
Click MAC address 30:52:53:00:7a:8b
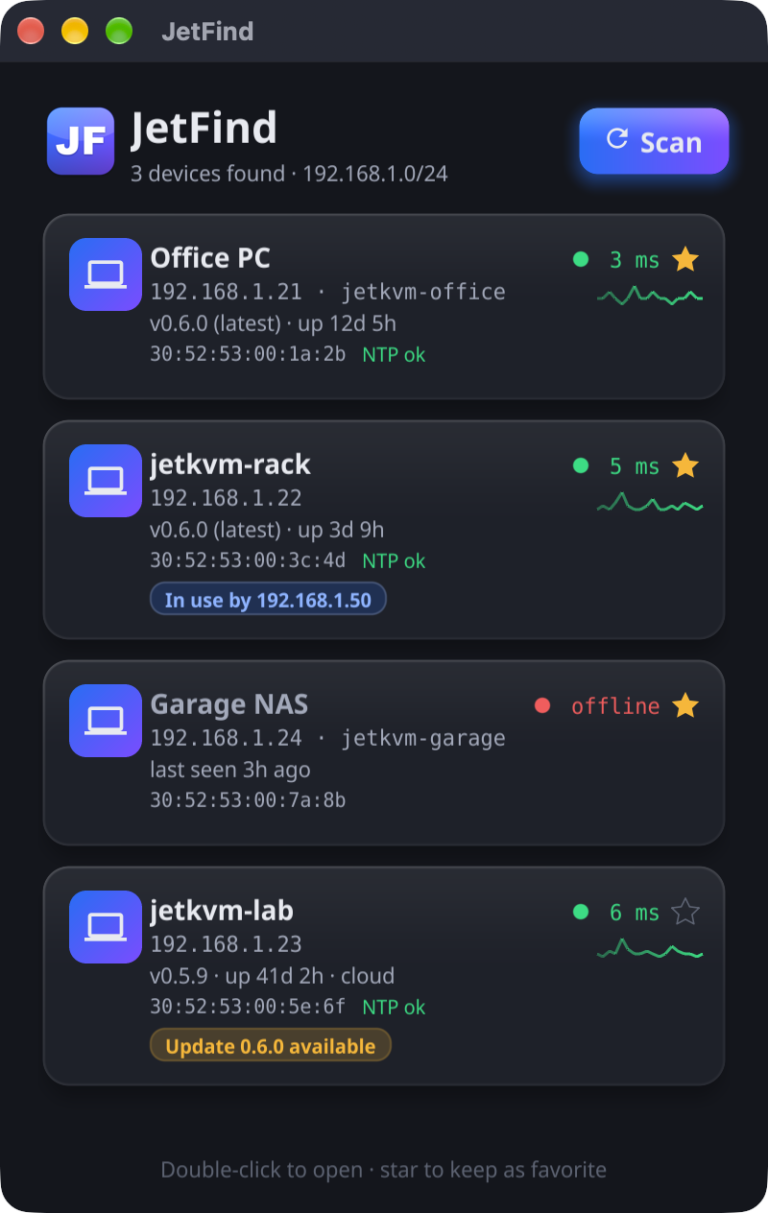pyautogui.click(x=248, y=800)
